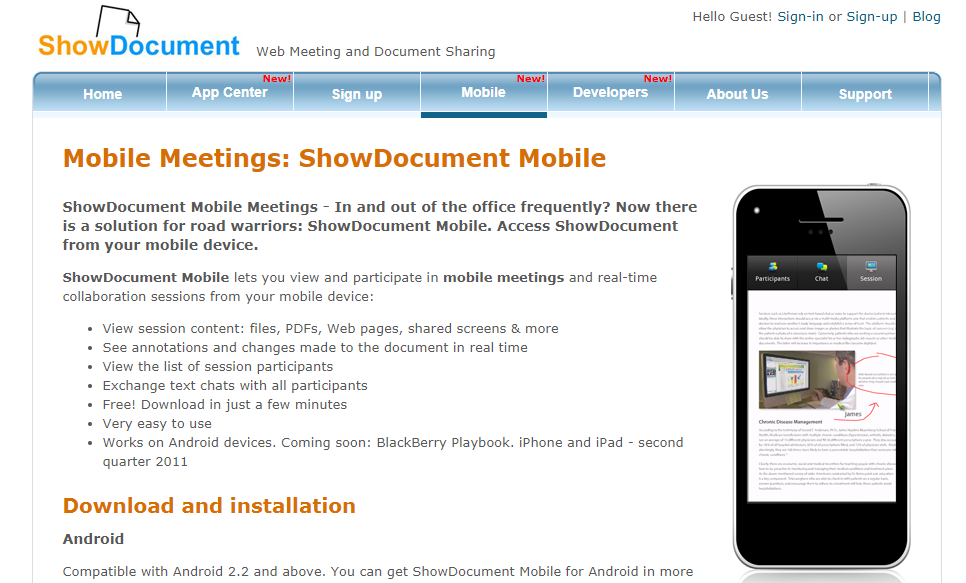Click the red New! badge on Mobile
The height and width of the screenshot is (583, 966).
[x=530, y=79]
